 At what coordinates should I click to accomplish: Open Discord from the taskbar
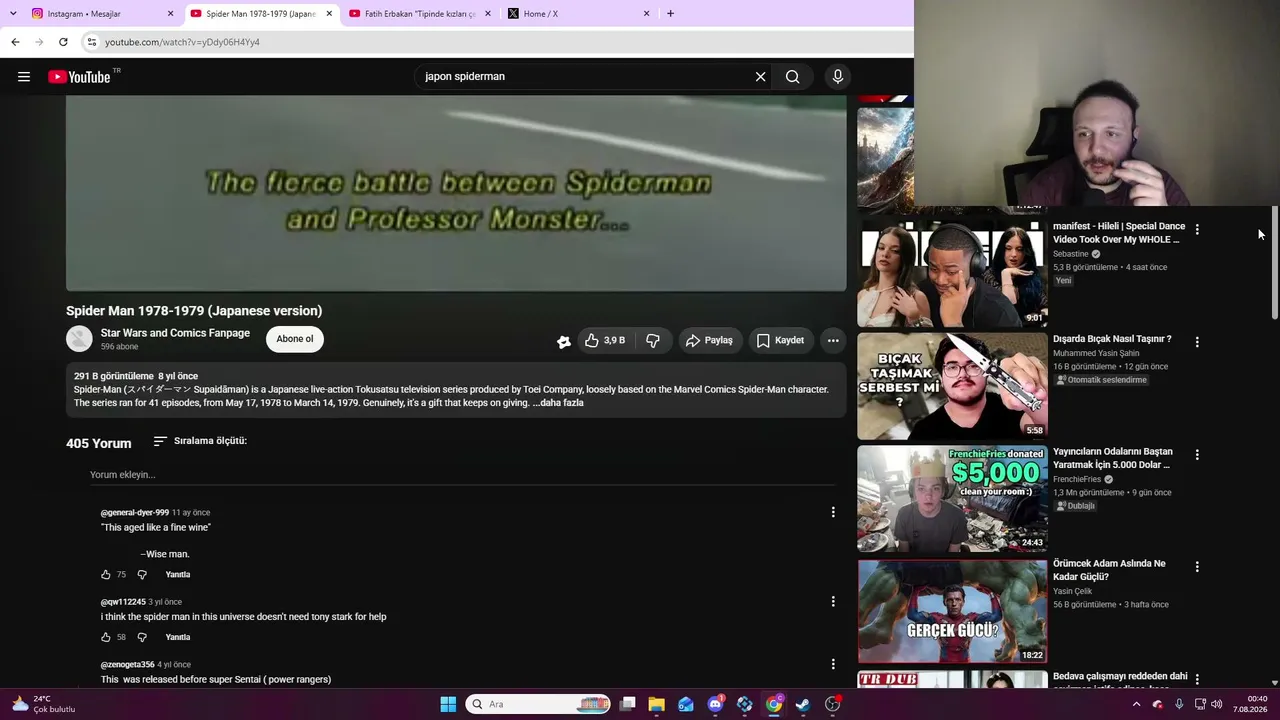[715, 704]
